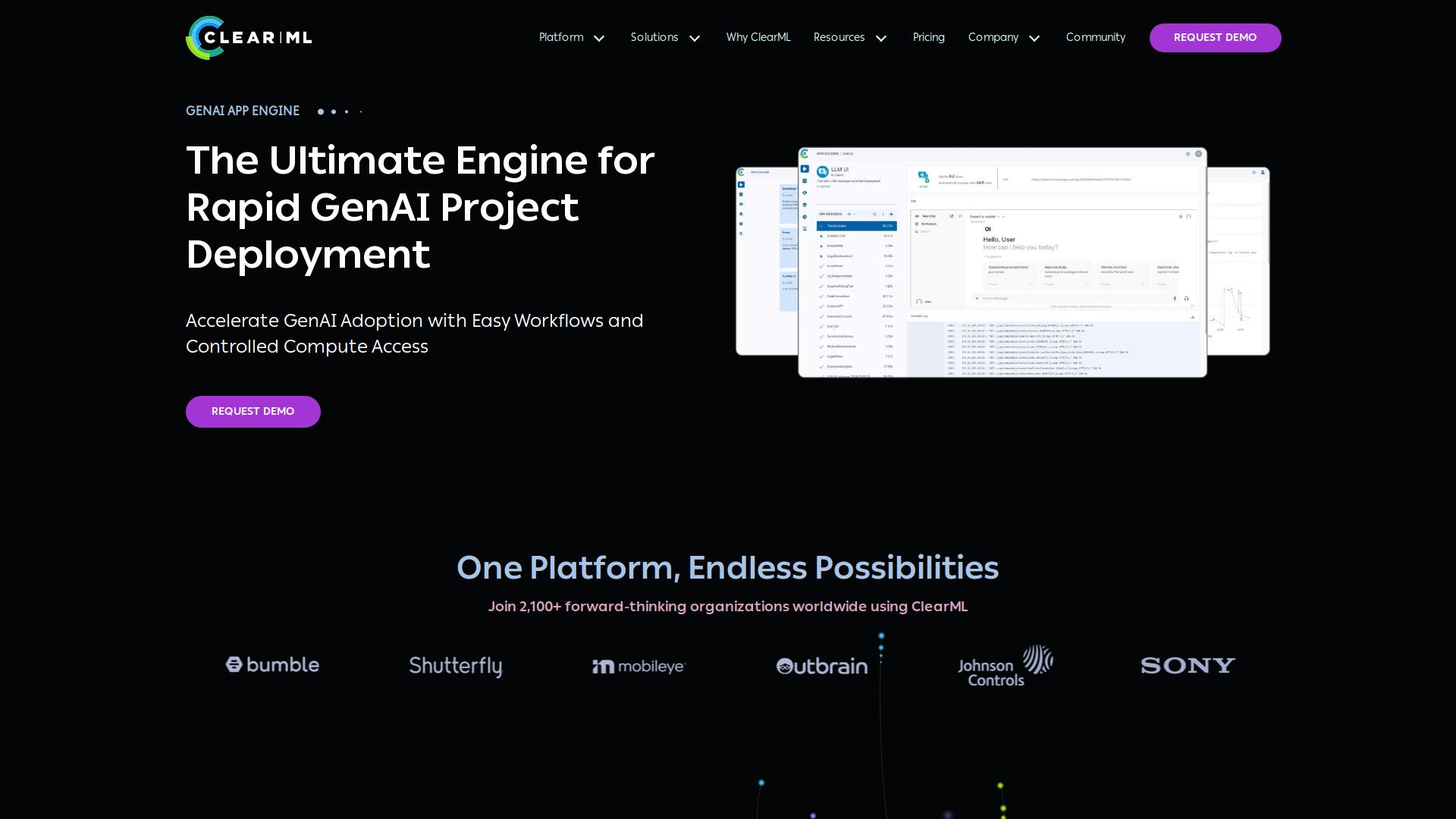Click the Bumble company logo
The height and width of the screenshot is (819, 1456).
(272, 665)
